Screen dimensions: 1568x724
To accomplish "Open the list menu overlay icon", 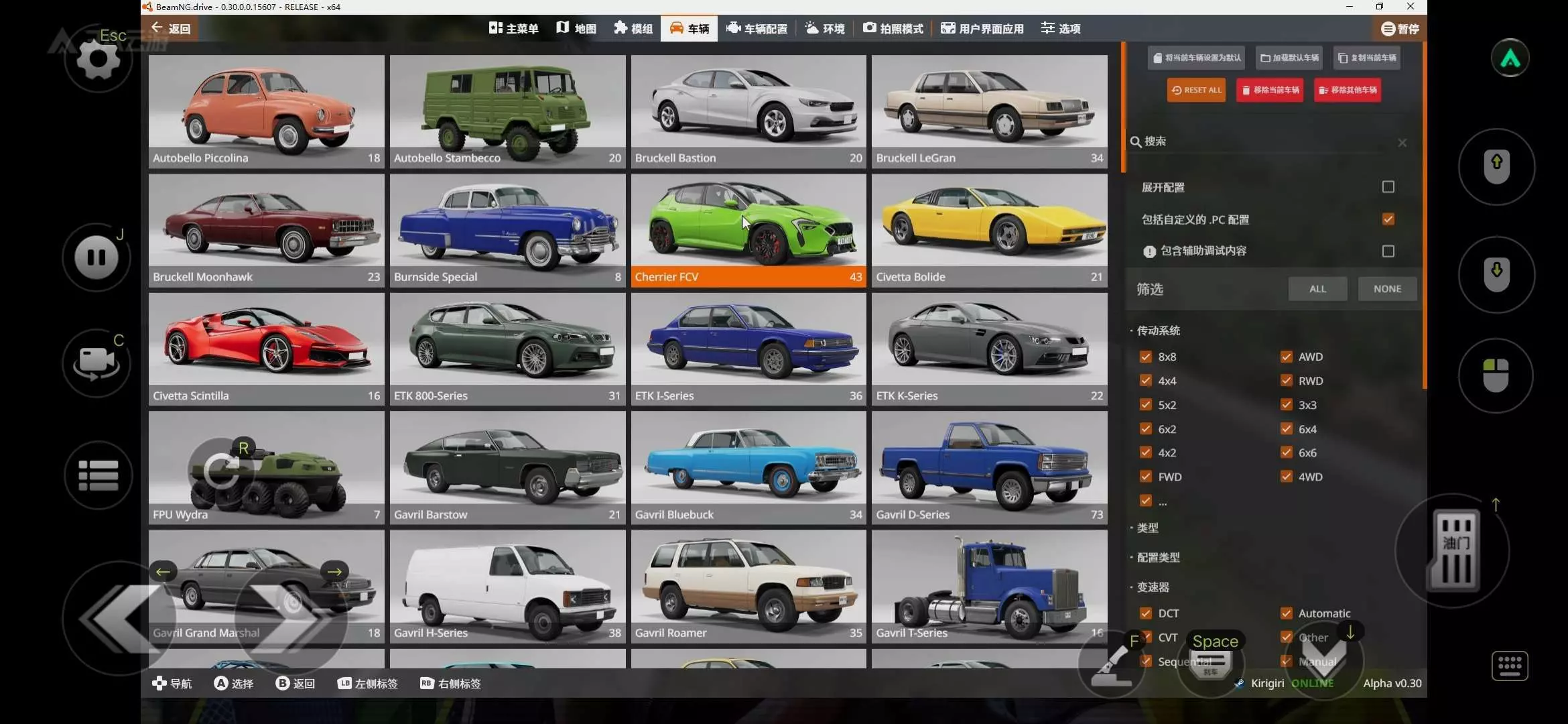I will [x=98, y=475].
